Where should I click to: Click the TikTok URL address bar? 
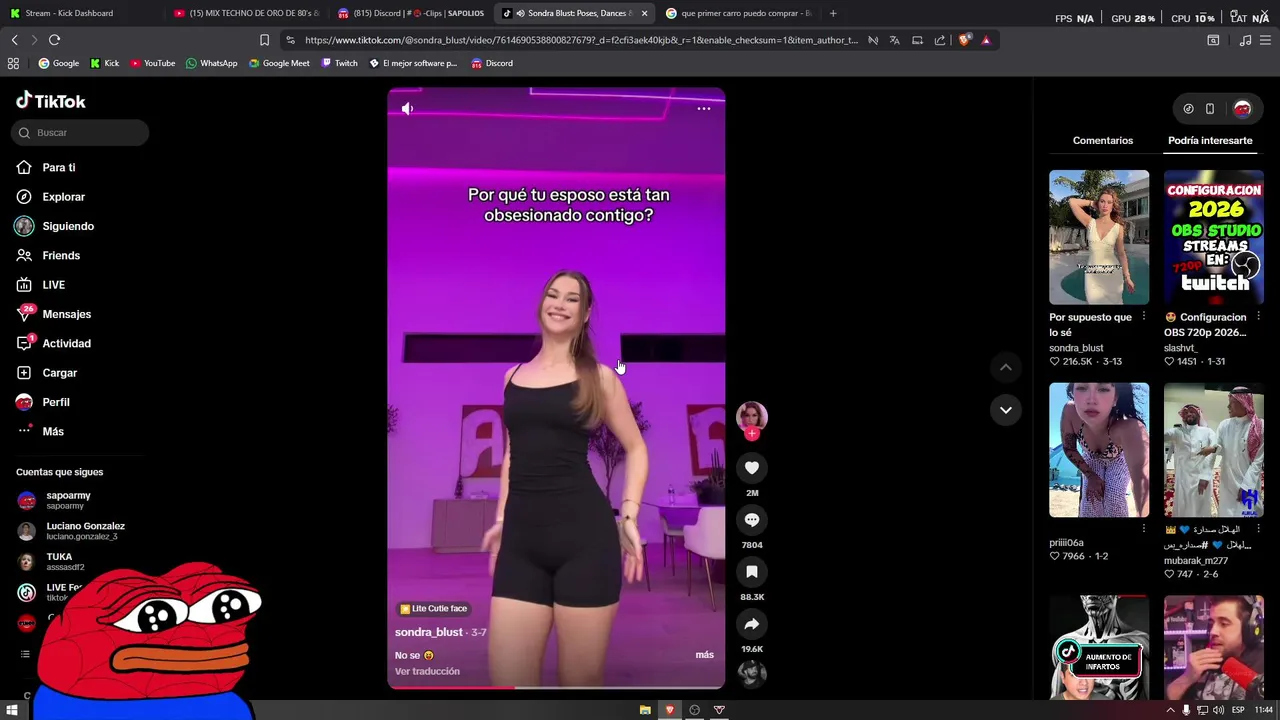580,40
